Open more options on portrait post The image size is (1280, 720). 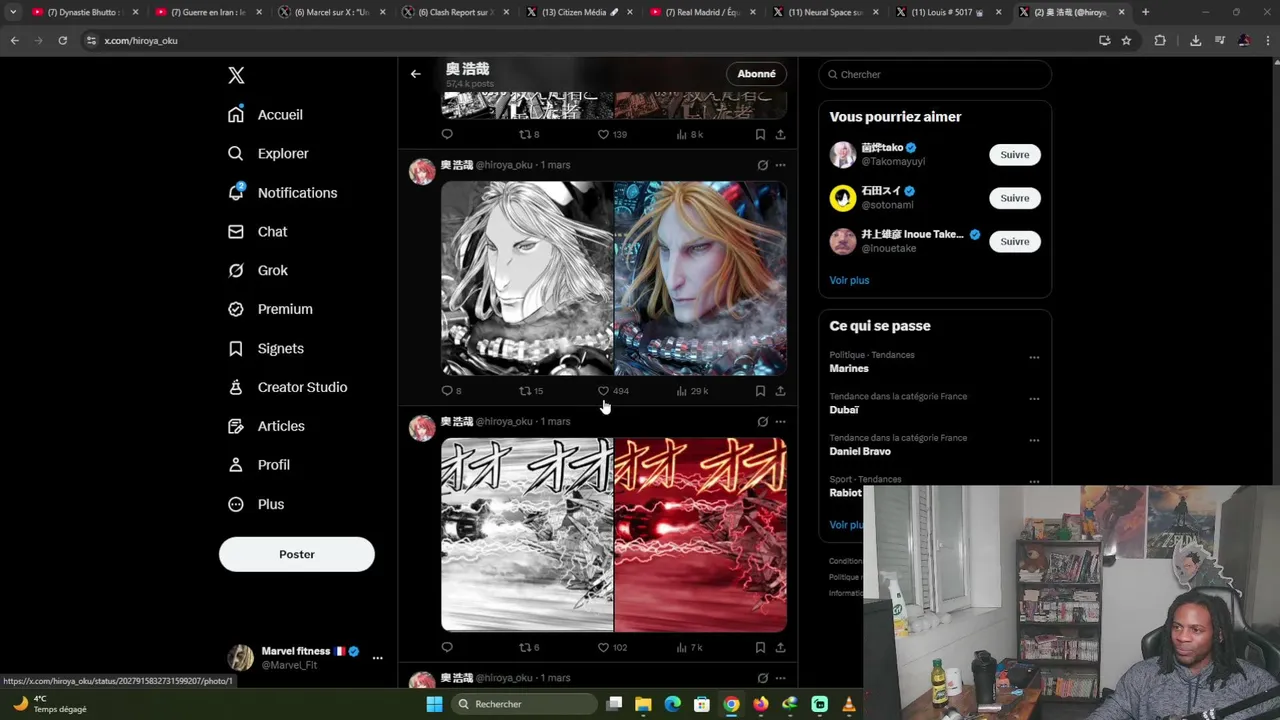tap(780, 165)
